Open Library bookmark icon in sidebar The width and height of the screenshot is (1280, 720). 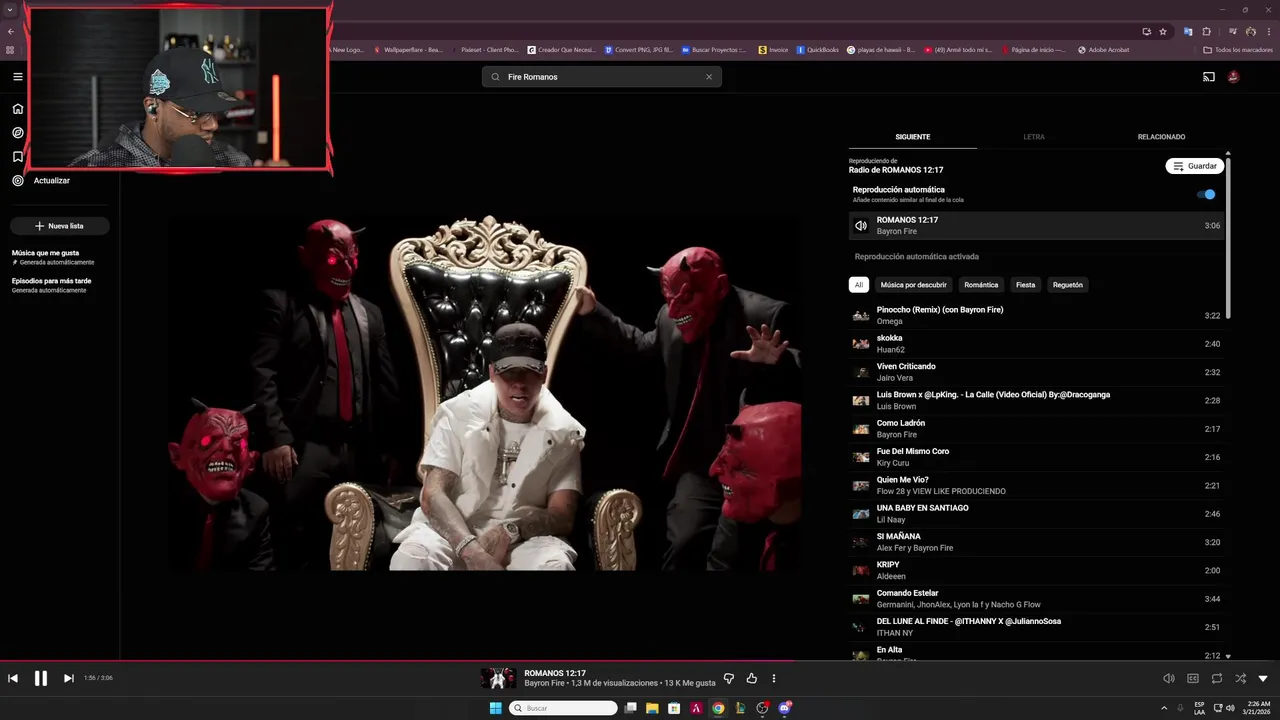click(18, 157)
